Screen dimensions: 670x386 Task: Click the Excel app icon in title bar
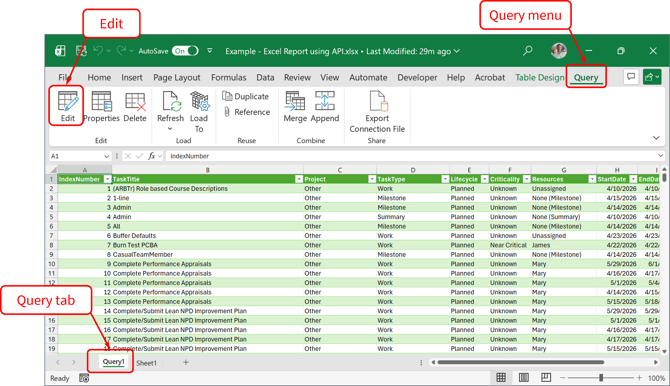tap(60, 51)
